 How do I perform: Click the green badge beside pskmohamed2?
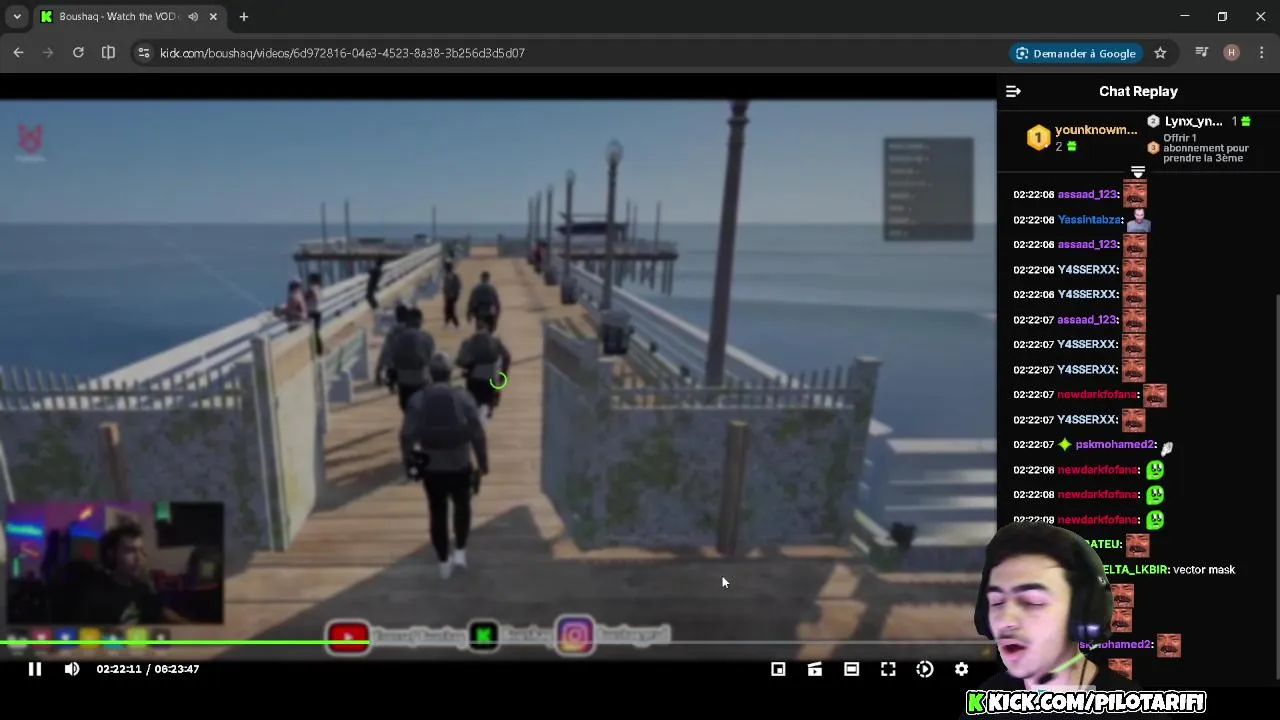tap(1064, 444)
